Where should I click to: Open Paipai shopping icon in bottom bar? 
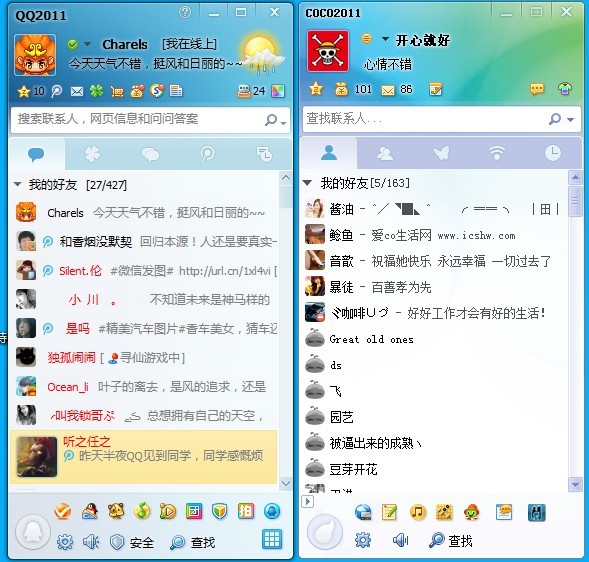pyautogui.click(x=246, y=511)
